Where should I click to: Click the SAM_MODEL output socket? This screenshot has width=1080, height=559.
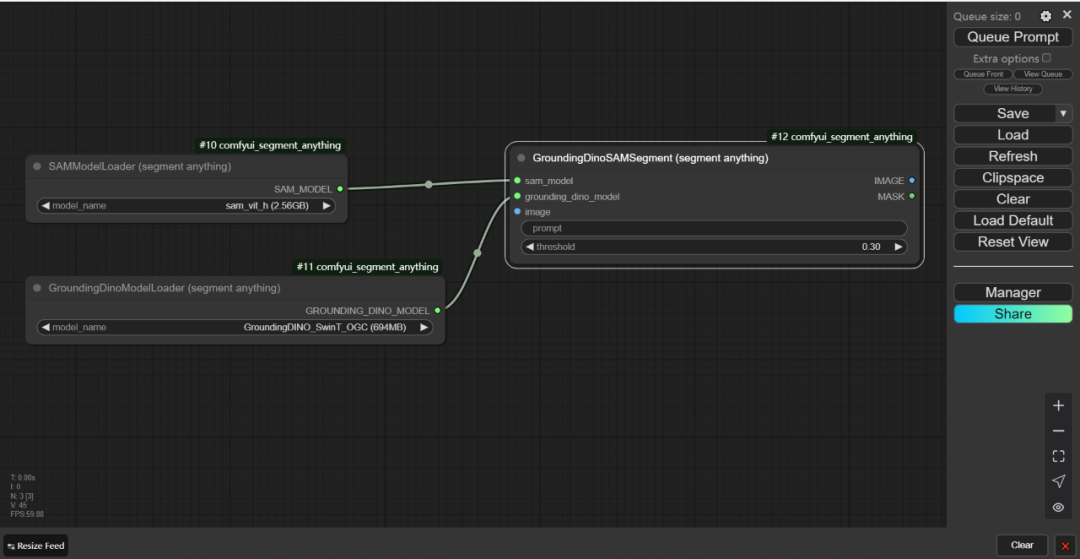pos(340,189)
